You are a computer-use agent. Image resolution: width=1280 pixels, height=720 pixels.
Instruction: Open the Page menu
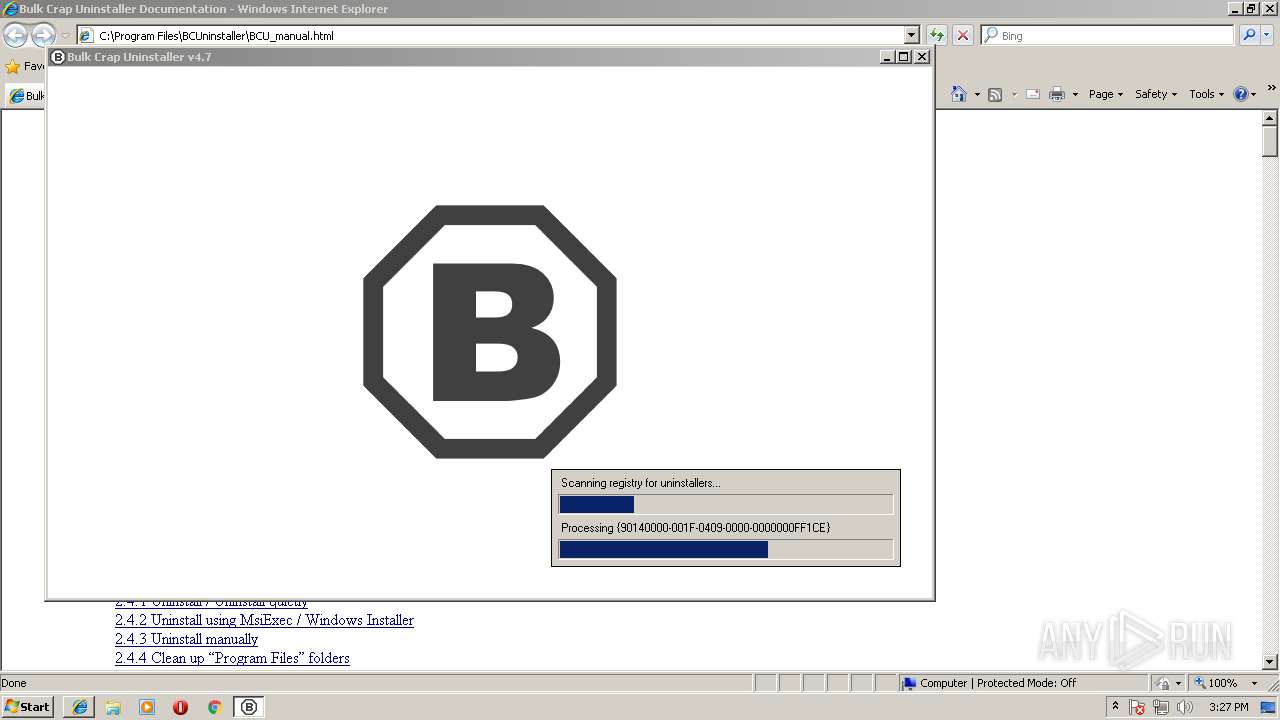1105,94
